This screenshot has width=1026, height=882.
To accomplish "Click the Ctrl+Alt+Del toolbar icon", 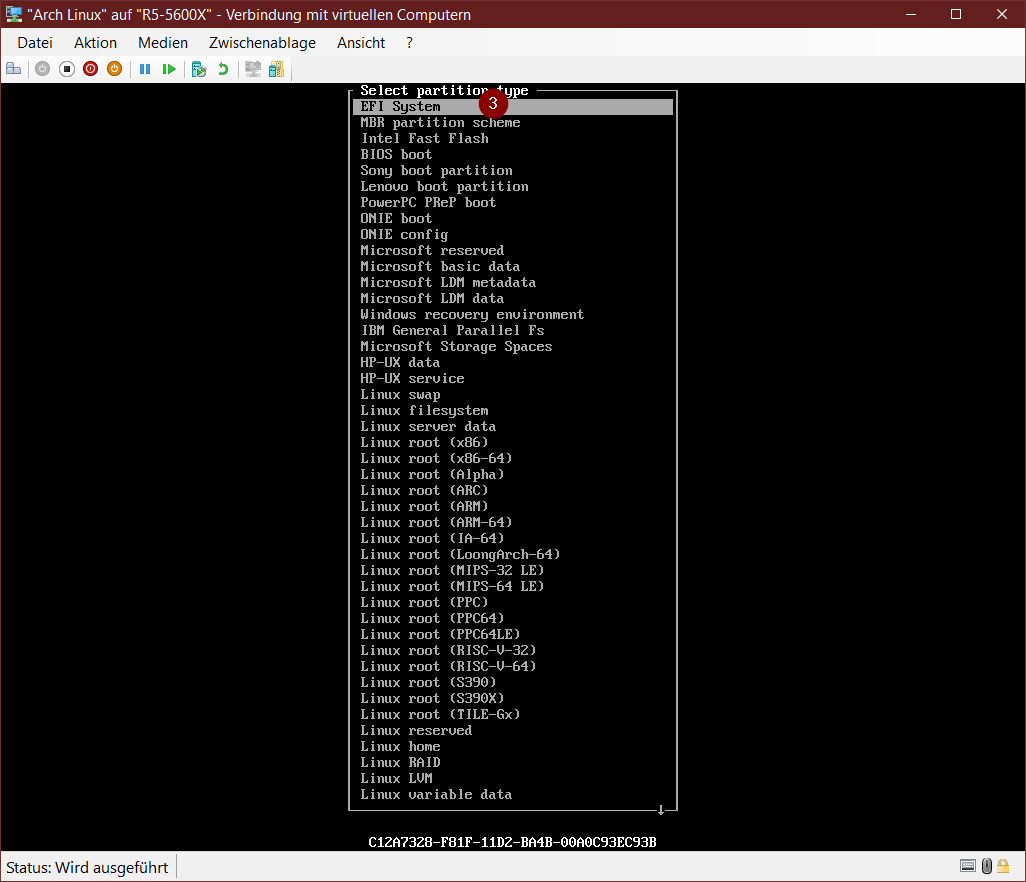I will 14,69.
